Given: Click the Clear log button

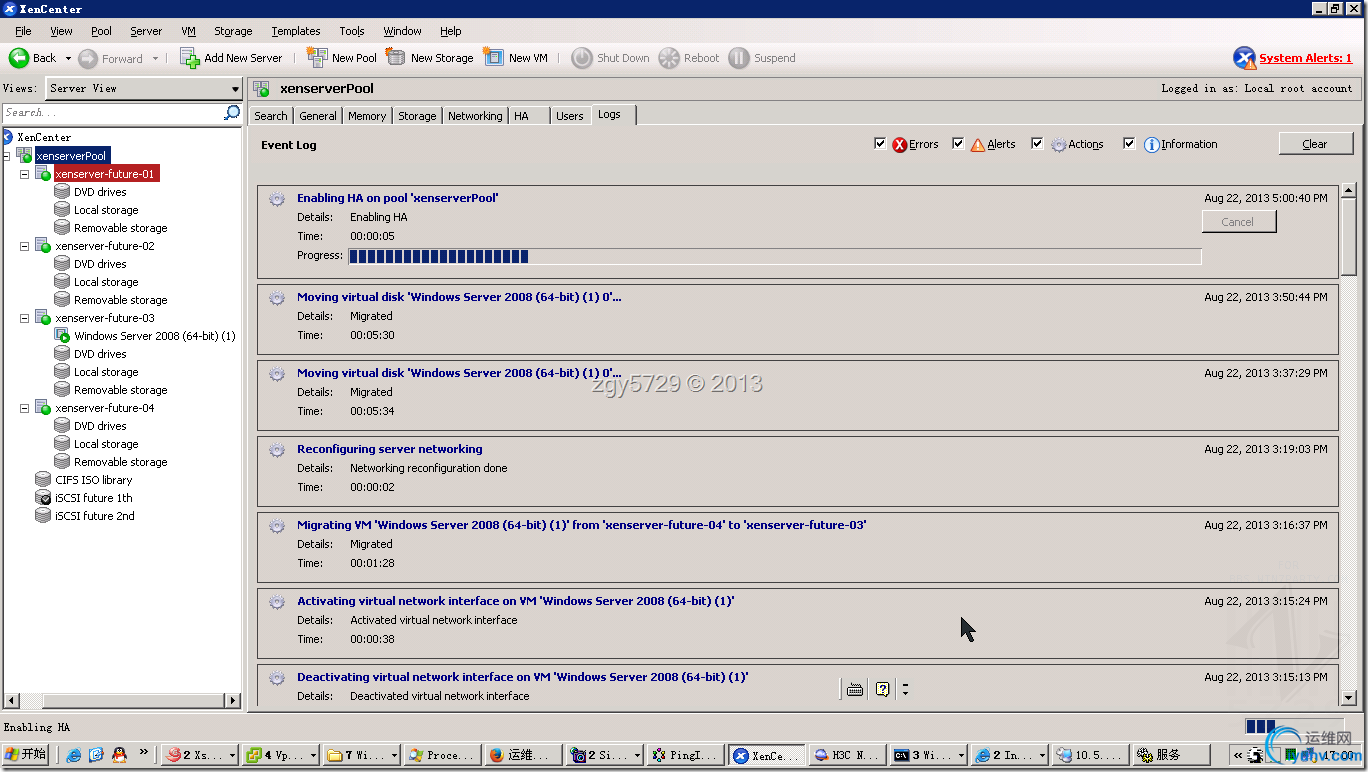Looking at the screenshot, I should [x=1314, y=144].
